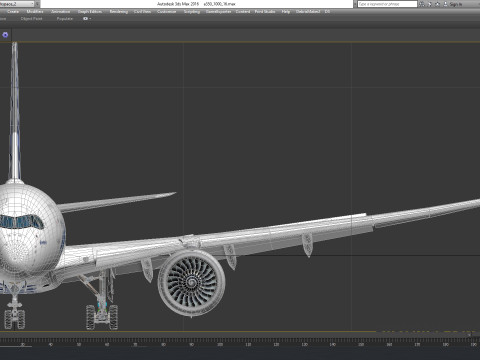
Task: Switch to the Object Paint ribbon tab
Action: tap(32, 19)
